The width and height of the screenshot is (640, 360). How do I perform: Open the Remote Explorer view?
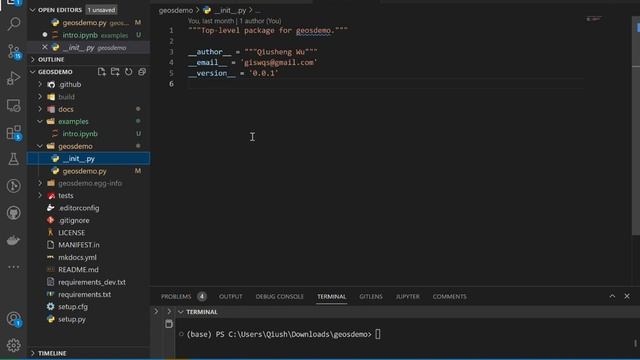[x=13, y=105]
